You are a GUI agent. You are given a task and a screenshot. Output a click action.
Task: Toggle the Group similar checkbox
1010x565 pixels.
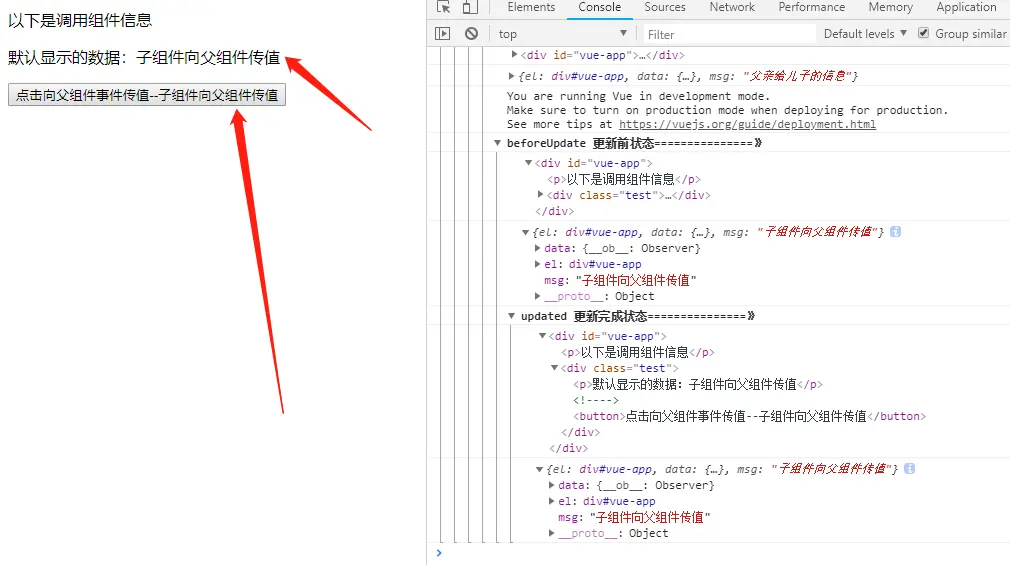point(924,33)
